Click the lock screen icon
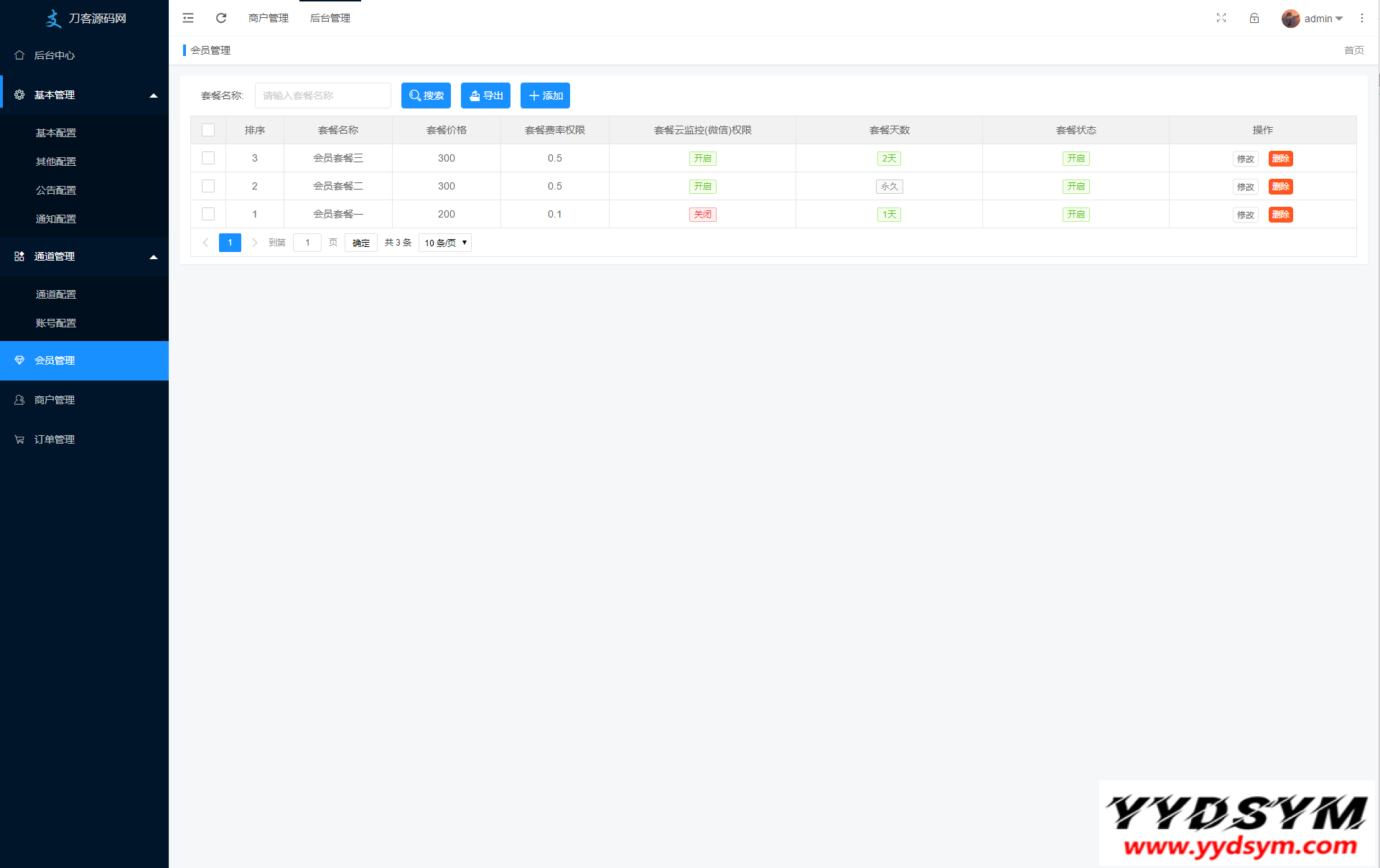This screenshot has height=868, width=1380. (x=1254, y=18)
